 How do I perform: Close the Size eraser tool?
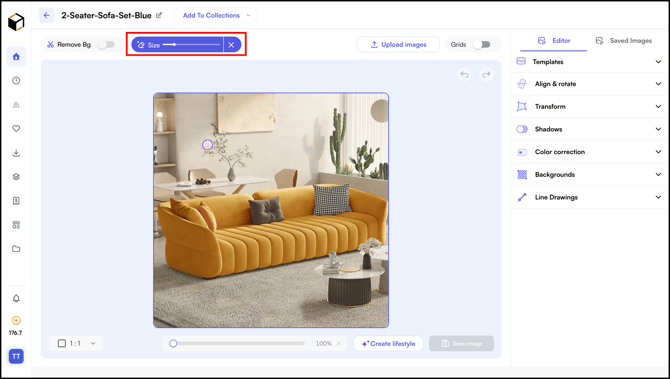[x=231, y=45]
